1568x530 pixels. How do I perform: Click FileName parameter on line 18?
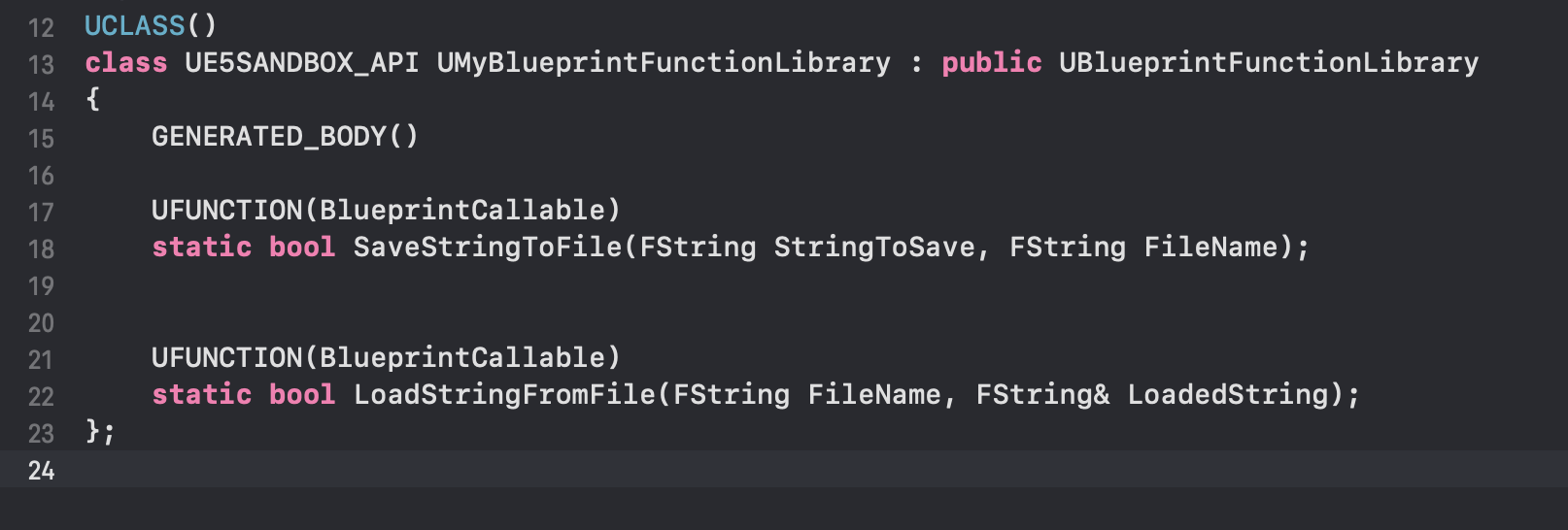click(x=1210, y=248)
